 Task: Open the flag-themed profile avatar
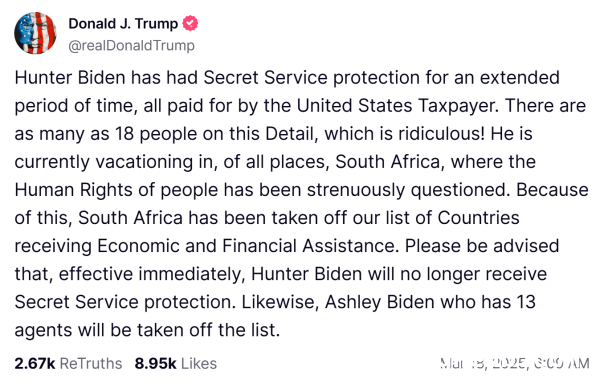click(x=35, y=33)
